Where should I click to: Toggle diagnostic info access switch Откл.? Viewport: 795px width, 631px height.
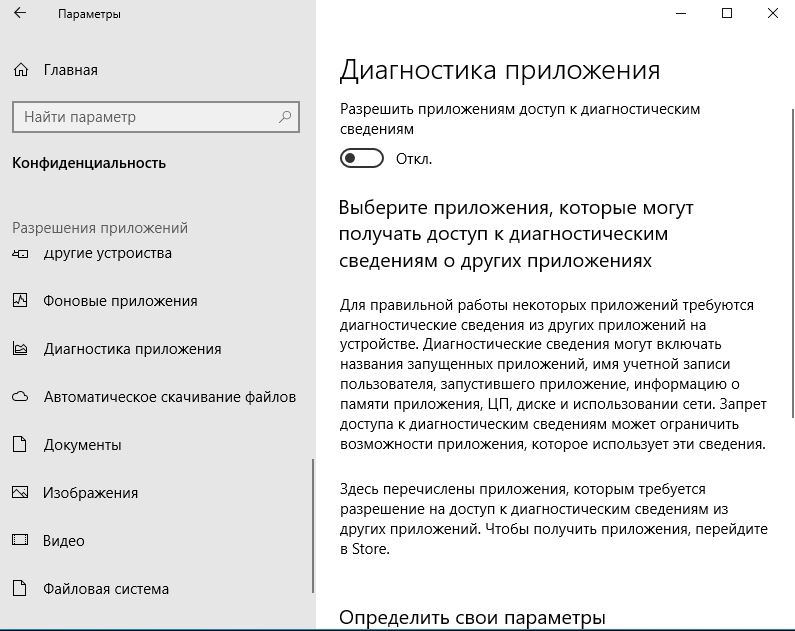[x=362, y=158]
